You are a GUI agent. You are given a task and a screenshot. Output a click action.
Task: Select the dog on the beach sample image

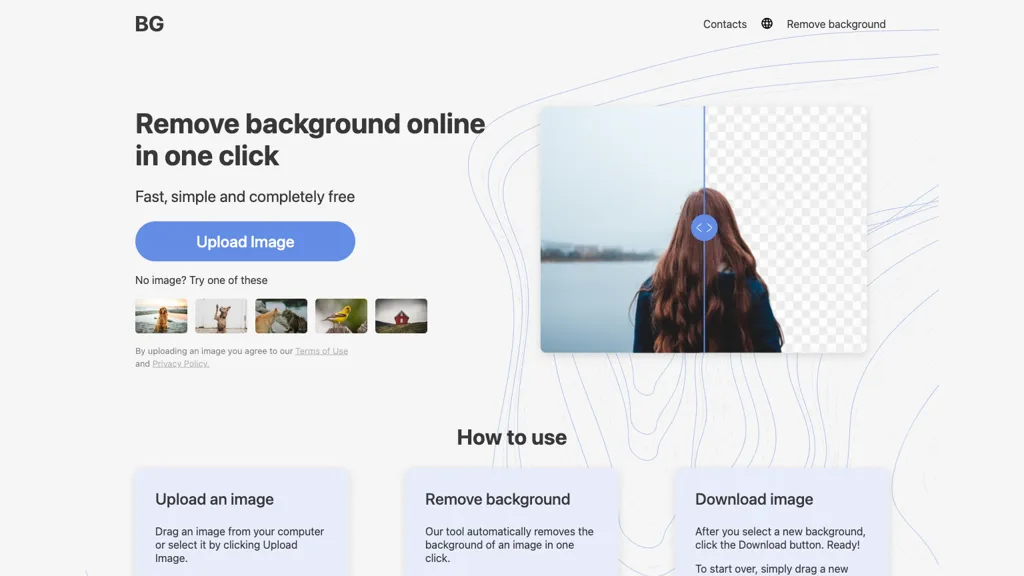(161, 315)
